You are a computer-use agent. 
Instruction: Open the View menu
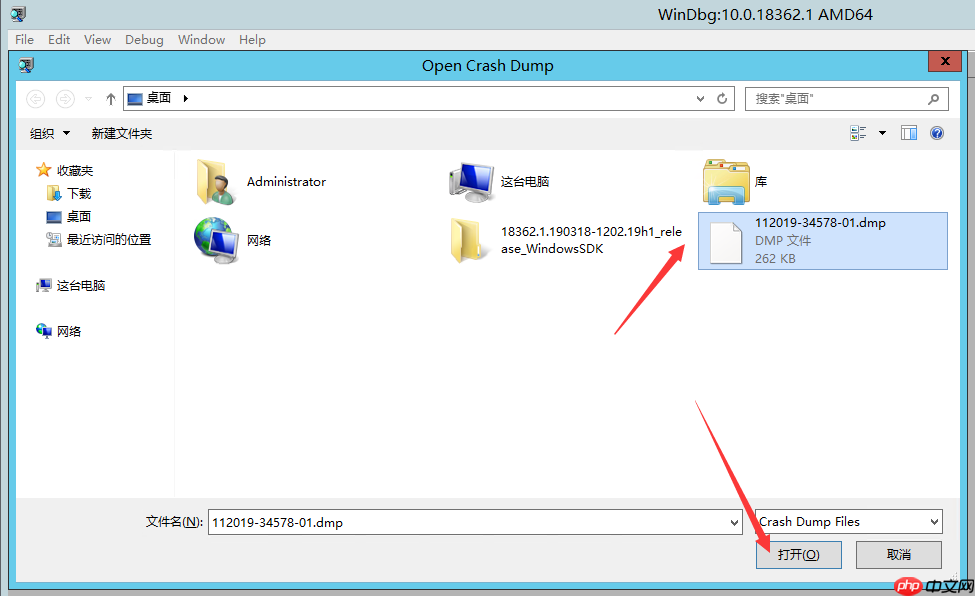[97, 40]
